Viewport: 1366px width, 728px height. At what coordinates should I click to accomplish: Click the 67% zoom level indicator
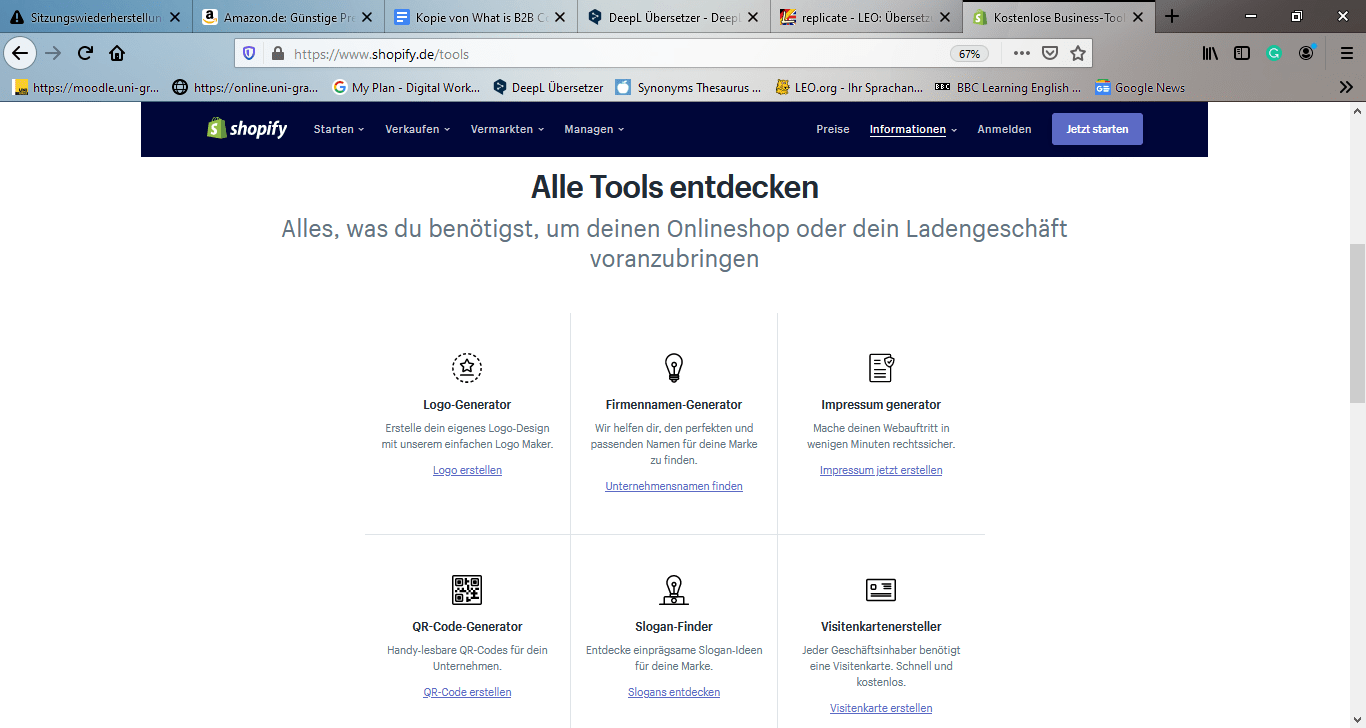[969, 54]
